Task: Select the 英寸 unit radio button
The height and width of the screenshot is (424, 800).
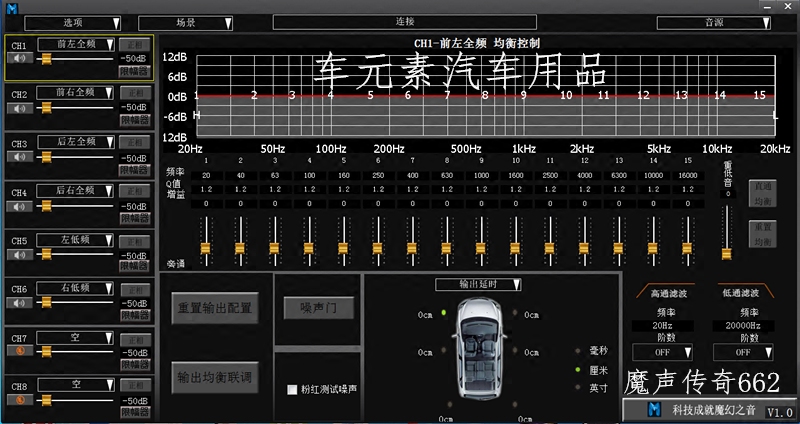Action: [x=577, y=387]
